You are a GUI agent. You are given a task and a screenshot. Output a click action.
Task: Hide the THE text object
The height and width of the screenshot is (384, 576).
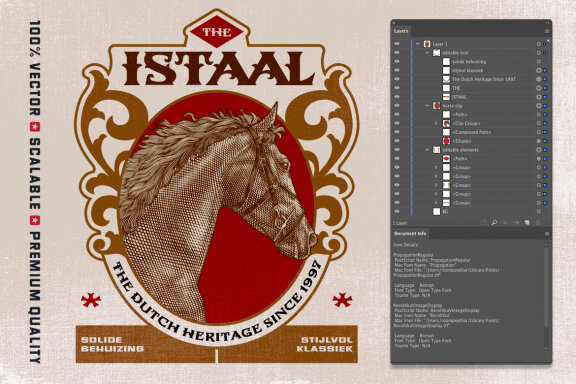tap(397, 88)
